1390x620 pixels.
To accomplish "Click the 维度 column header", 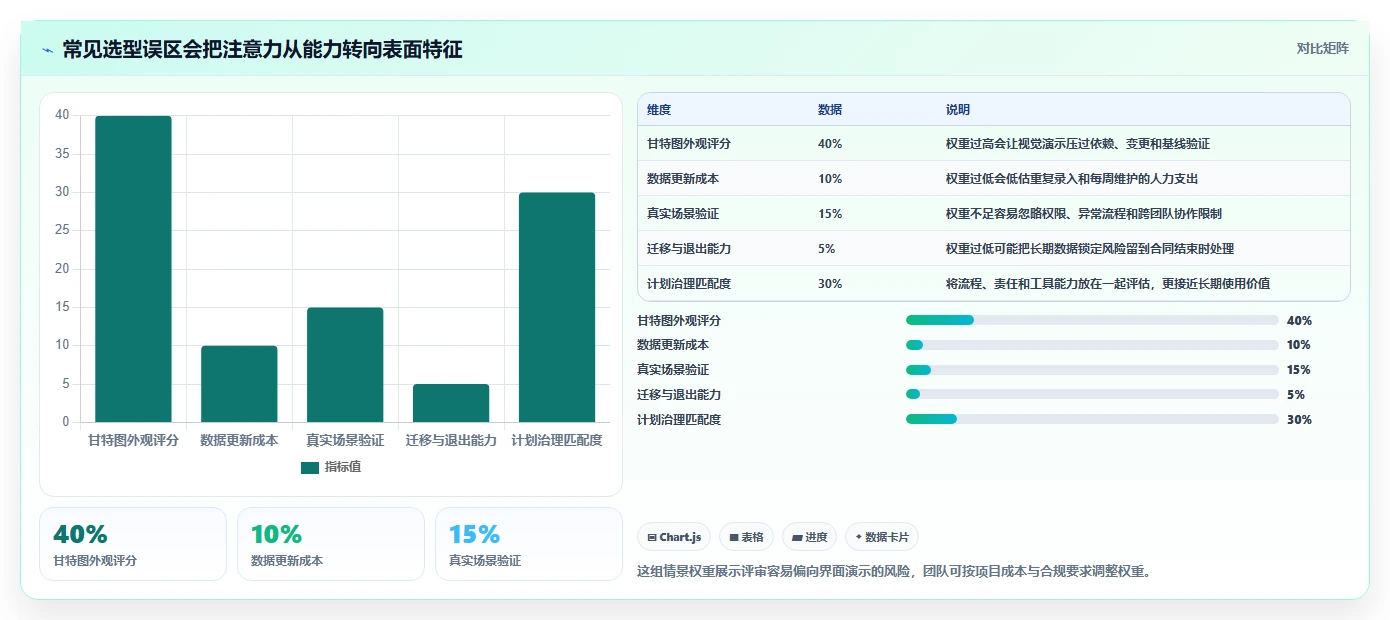I will (x=659, y=110).
